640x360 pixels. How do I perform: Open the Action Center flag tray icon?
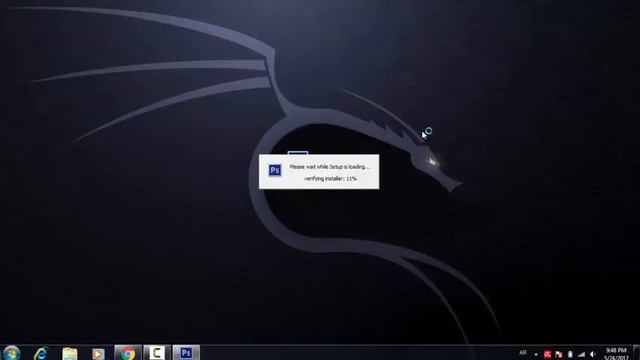(559, 355)
